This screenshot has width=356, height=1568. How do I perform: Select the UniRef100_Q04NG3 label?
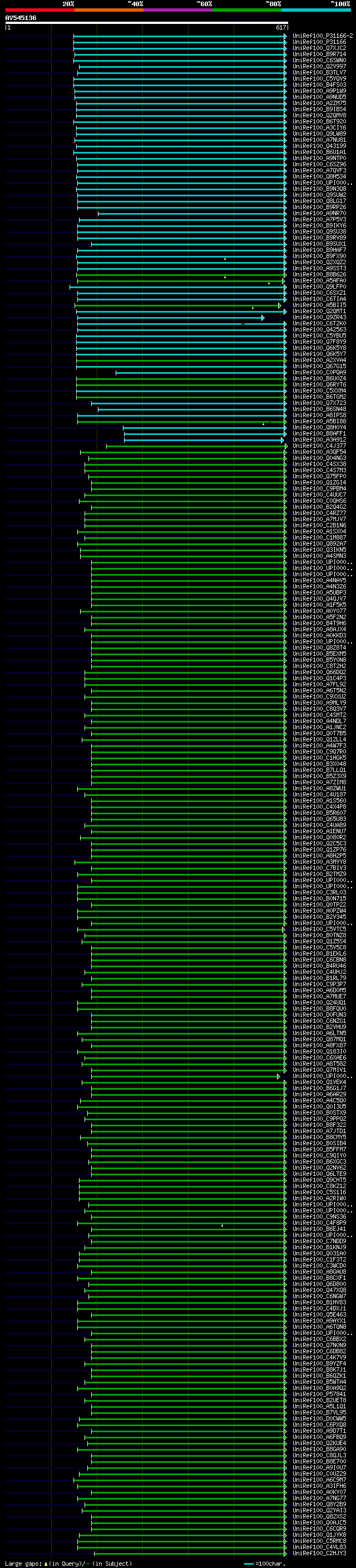tap(319, 458)
